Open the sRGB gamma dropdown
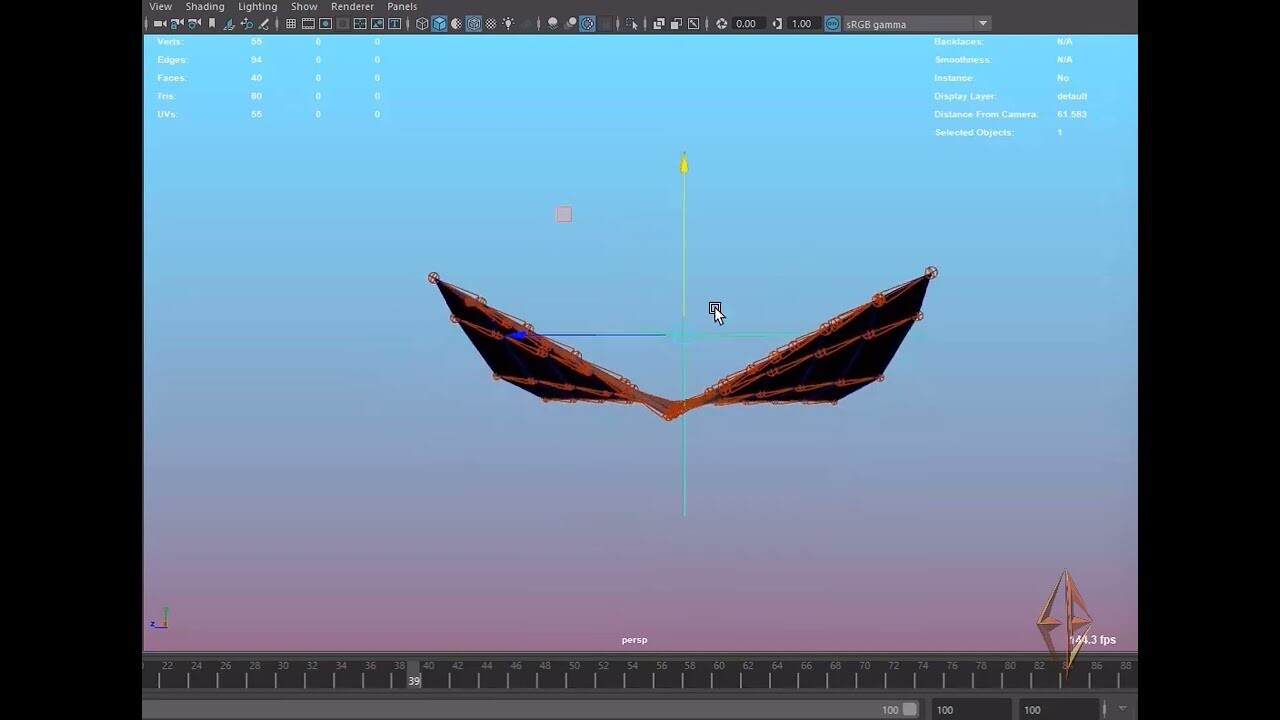This screenshot has height=720, width=1280. pyautogui.click(x=983, y=24)
